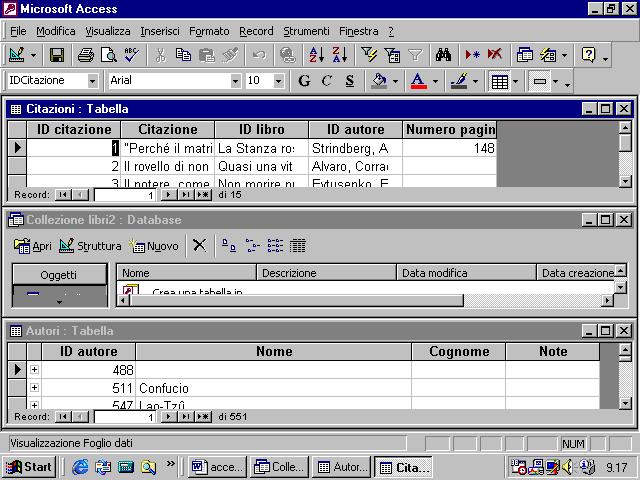Open the Modifica menu
640x480 pixels.
[x=56, y=31]
